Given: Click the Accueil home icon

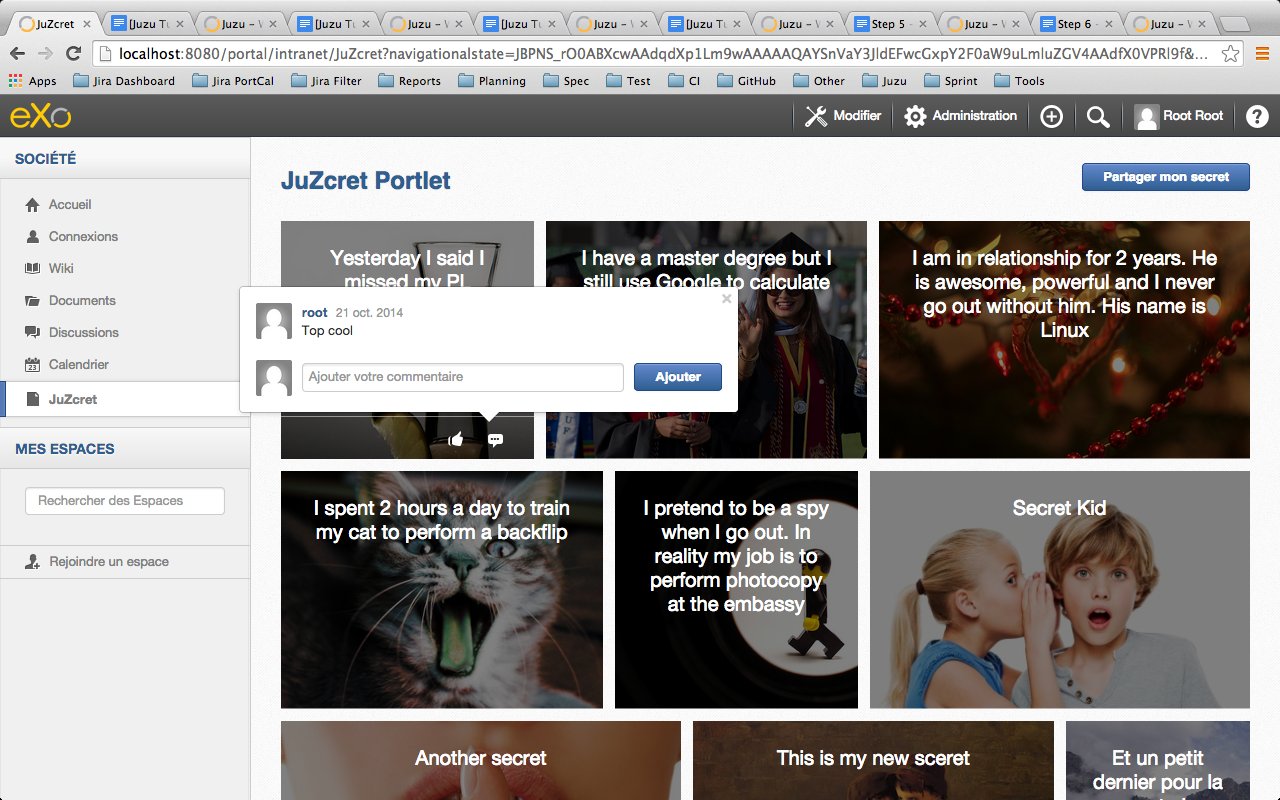Looking at the screenshot, I should click(x=32, y=204).
